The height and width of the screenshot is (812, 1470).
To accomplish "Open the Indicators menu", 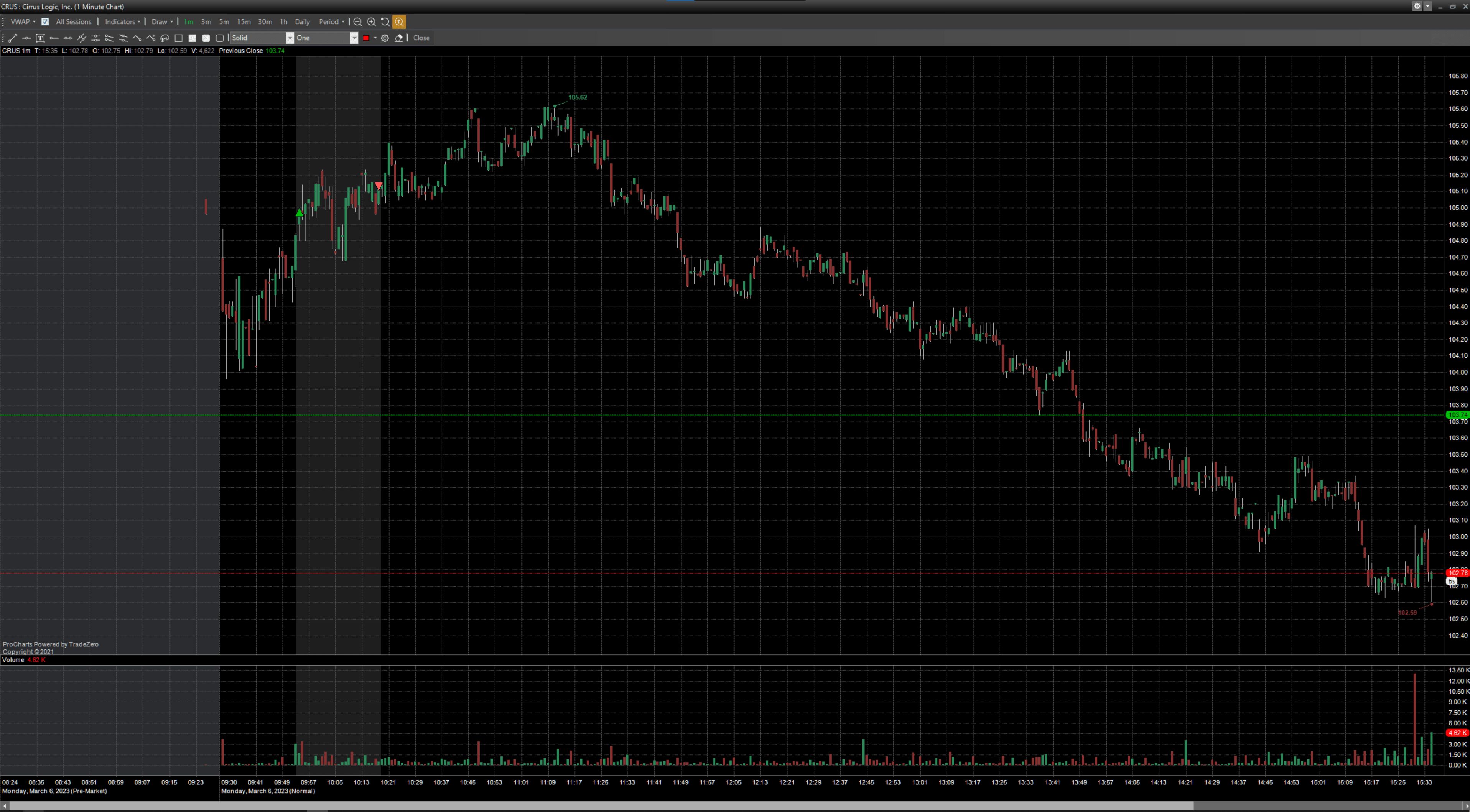I will click(x=122, y=22).
